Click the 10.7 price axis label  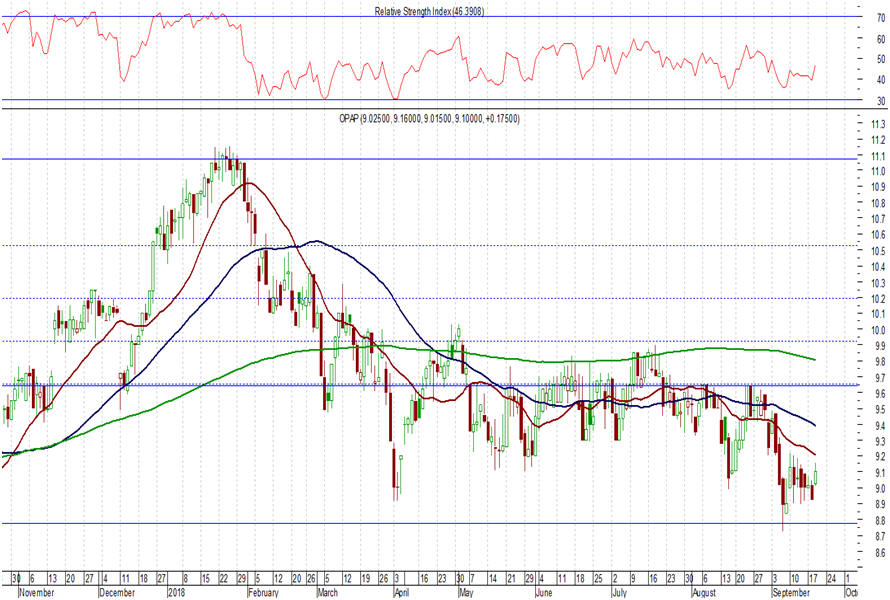click(878, 219)
